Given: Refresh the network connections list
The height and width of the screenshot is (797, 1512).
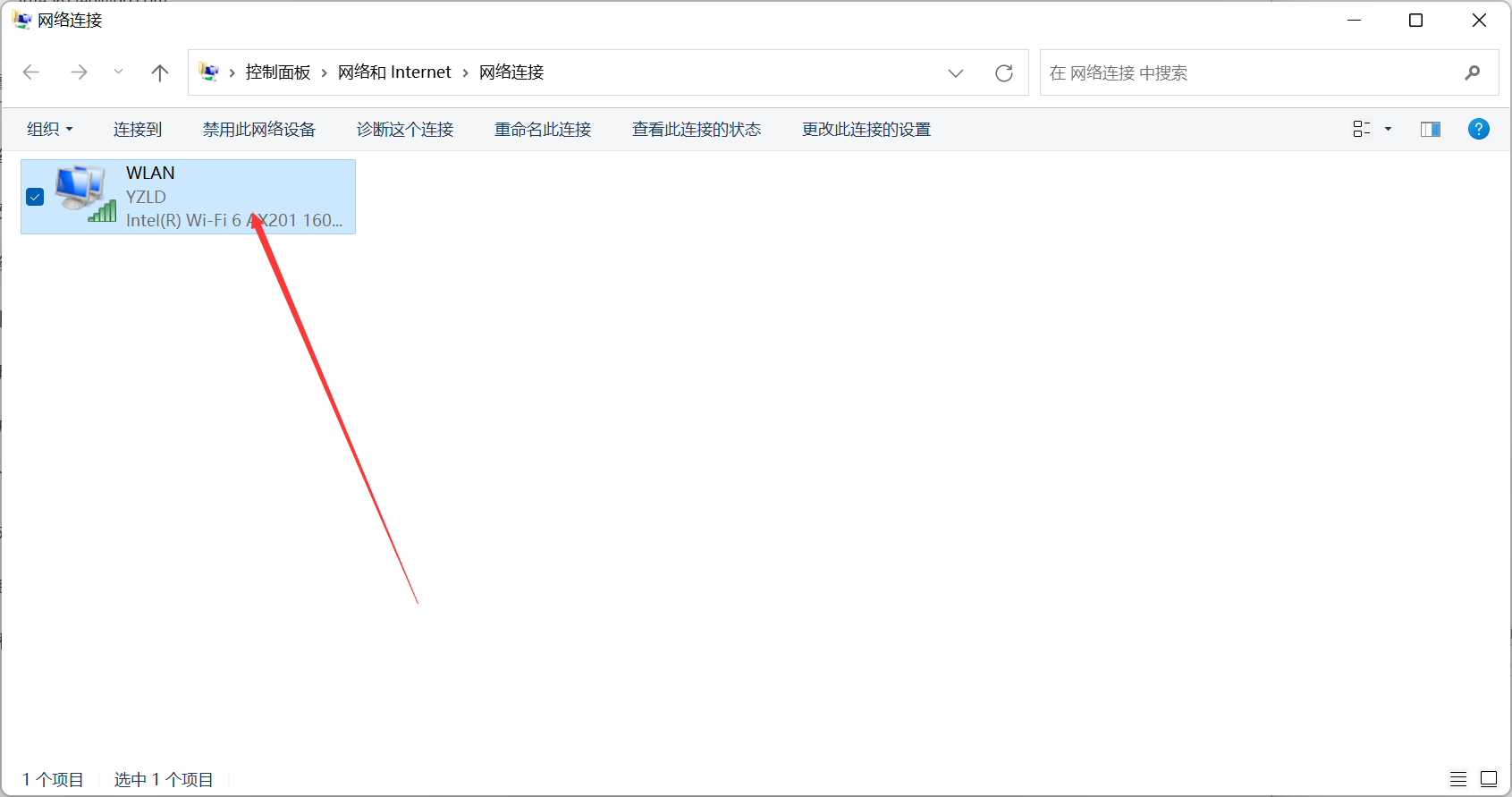Looking at the screenshot, I should [1004, 72].
